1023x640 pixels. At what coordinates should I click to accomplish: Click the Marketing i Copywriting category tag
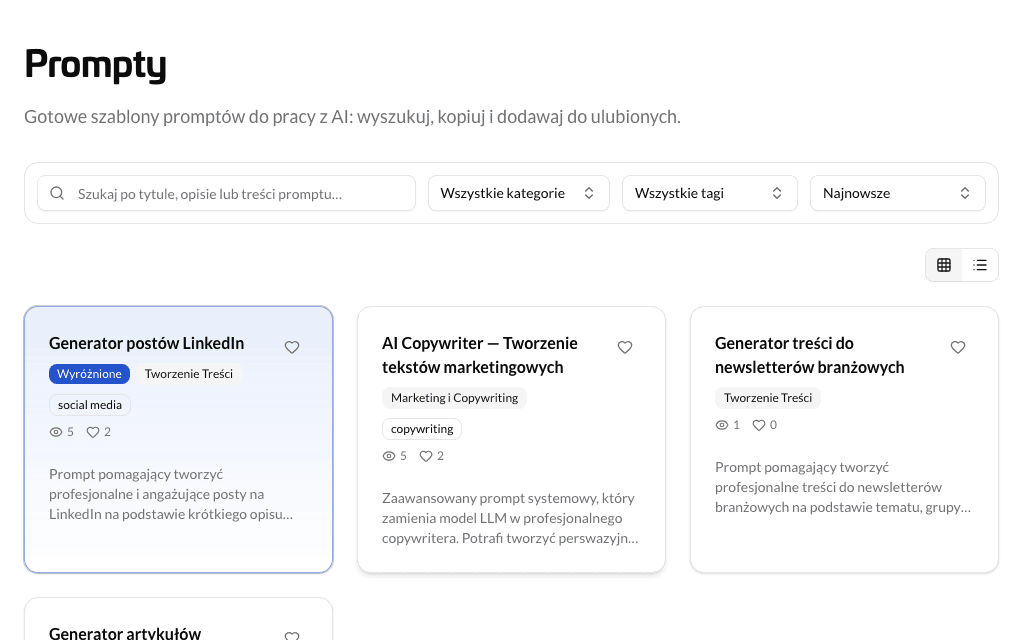tap(454, 398)
